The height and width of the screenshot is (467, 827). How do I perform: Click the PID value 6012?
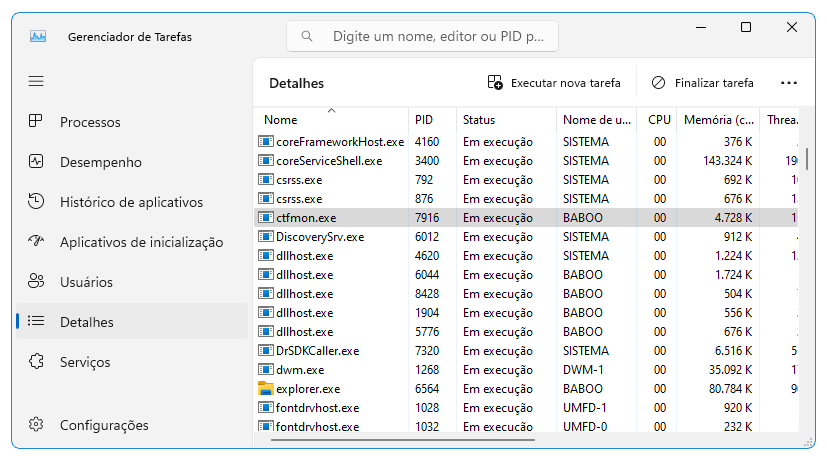tap(427, 237)
